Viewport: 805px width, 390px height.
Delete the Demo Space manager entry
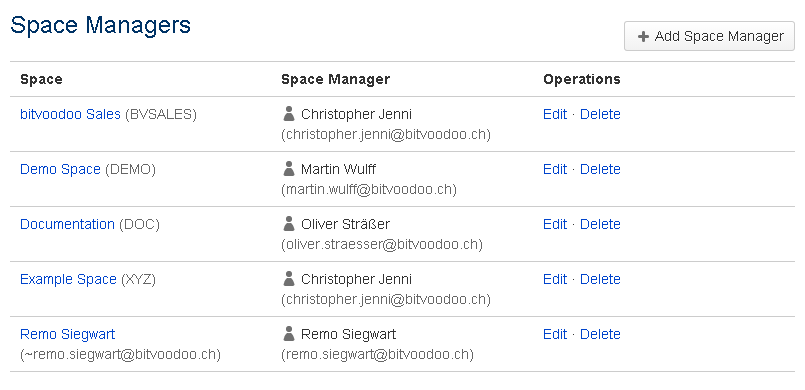click(600, 169)
